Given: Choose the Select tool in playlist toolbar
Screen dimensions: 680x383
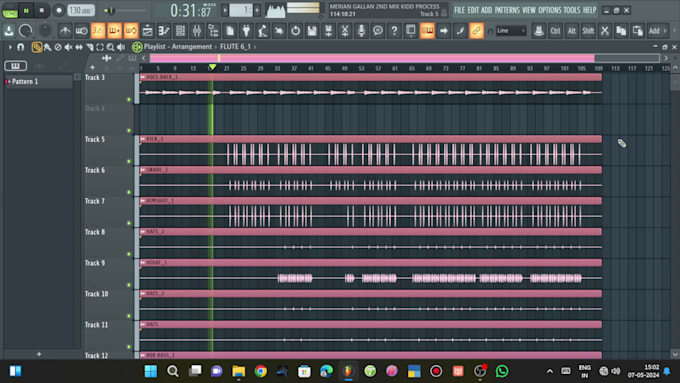Looking at the screenshot, I should pos(100,47).
